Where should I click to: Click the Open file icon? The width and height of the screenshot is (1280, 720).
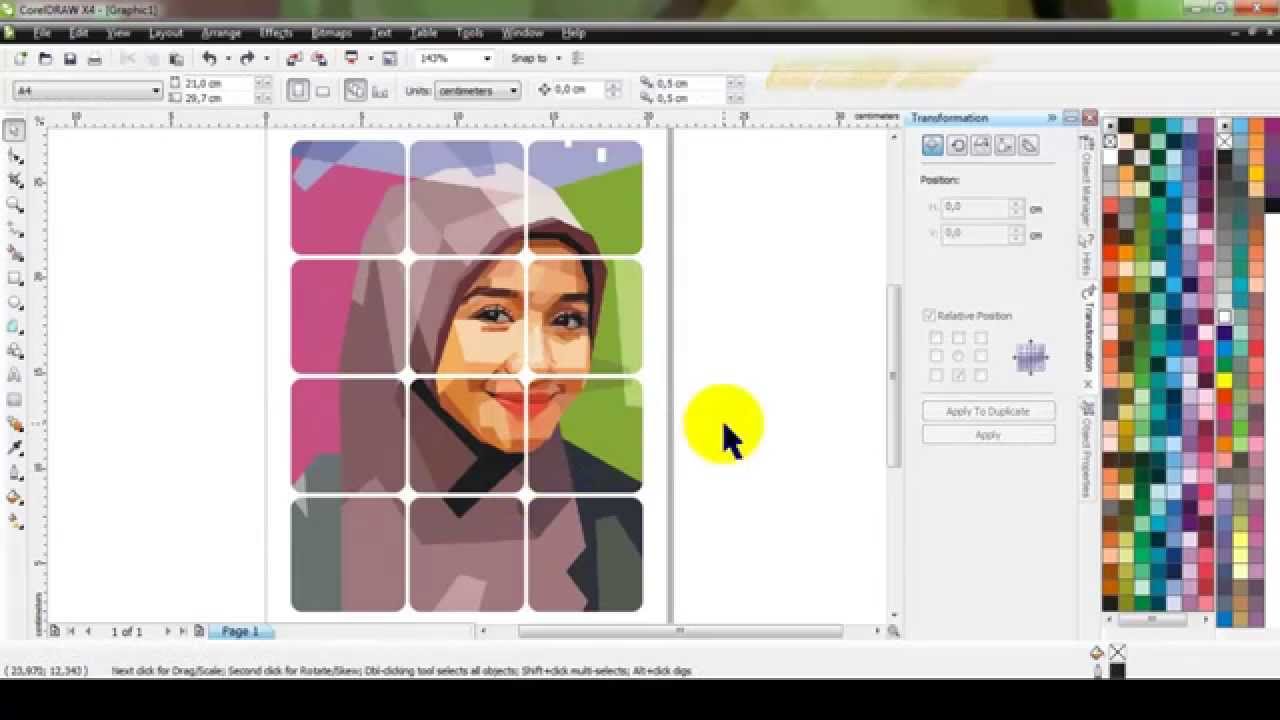45,59
